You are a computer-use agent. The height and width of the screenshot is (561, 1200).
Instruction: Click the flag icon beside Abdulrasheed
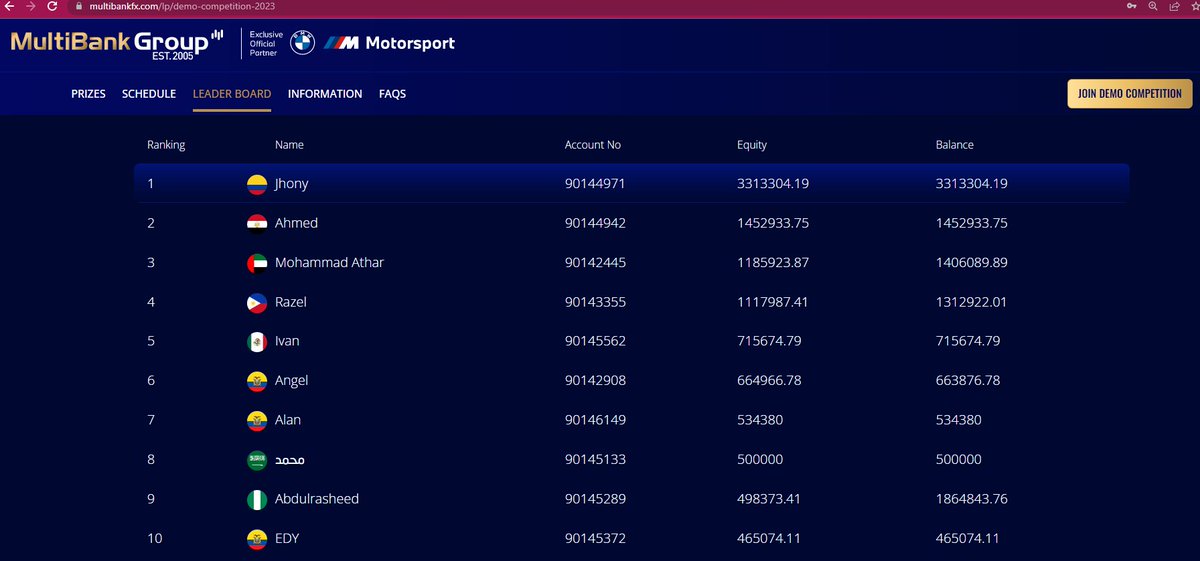[257, 499]
